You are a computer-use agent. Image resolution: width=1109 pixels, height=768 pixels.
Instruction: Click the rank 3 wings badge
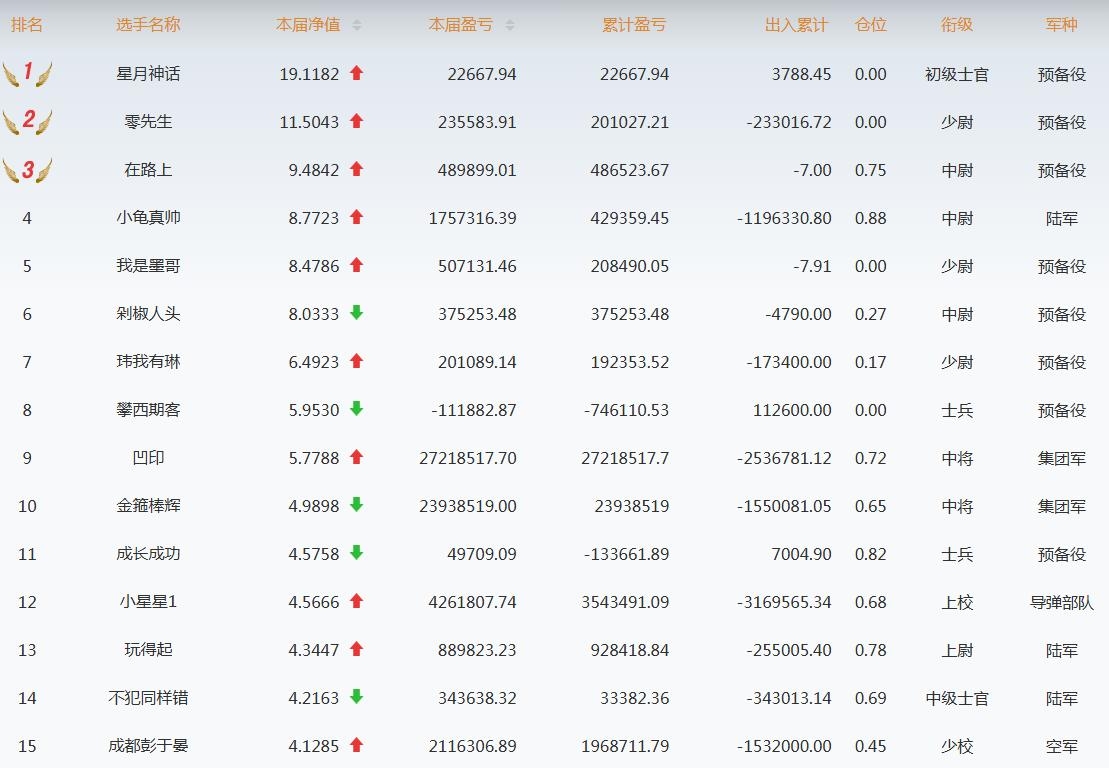pos(27,170)
